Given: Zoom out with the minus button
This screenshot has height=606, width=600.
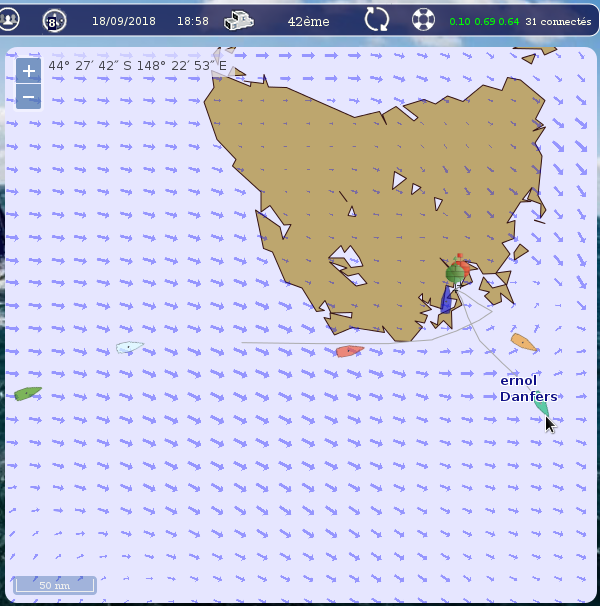Looking at the screenshot, I should tap(29, 96).
